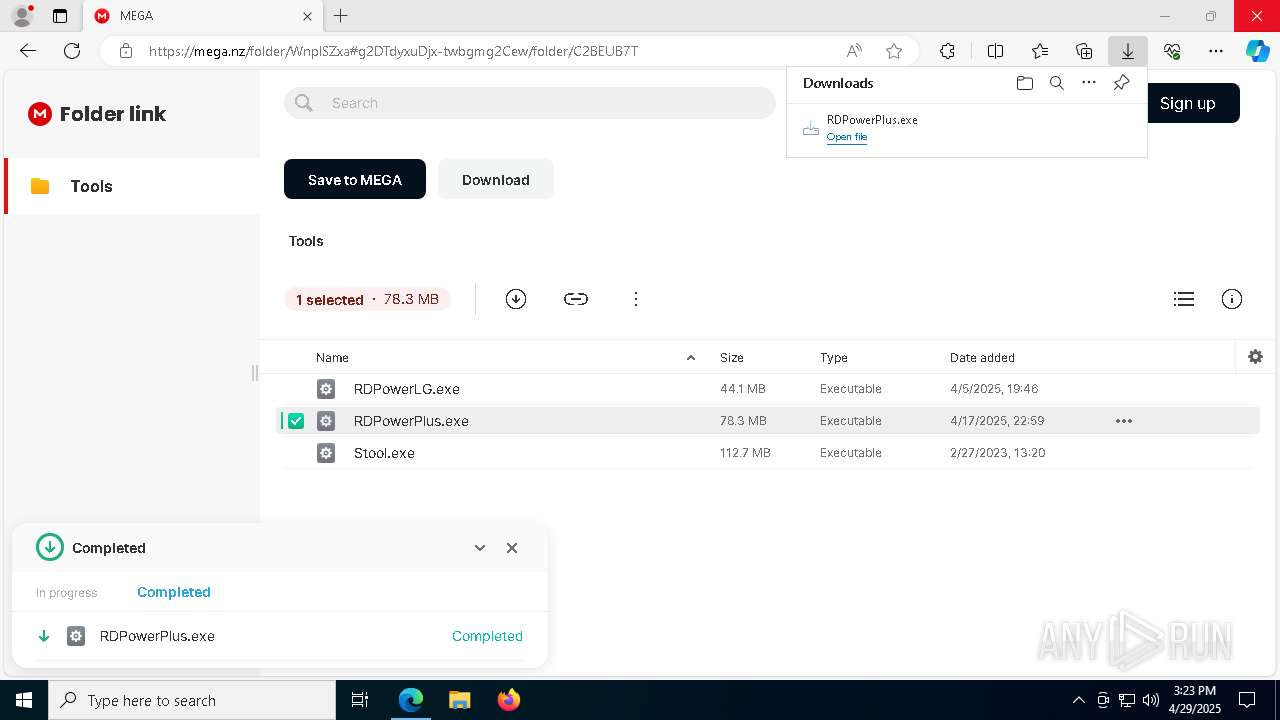Click Save to MEGA button
The image size is (1280, 720).
355,179
